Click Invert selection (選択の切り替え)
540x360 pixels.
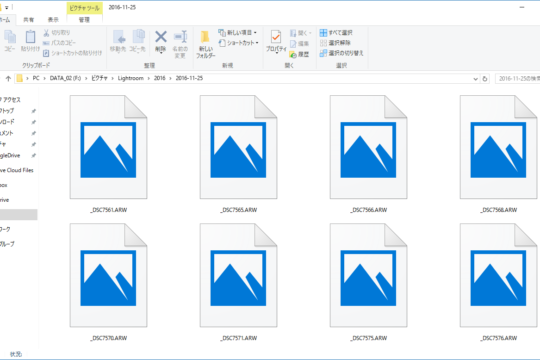[x=341, y=53]
